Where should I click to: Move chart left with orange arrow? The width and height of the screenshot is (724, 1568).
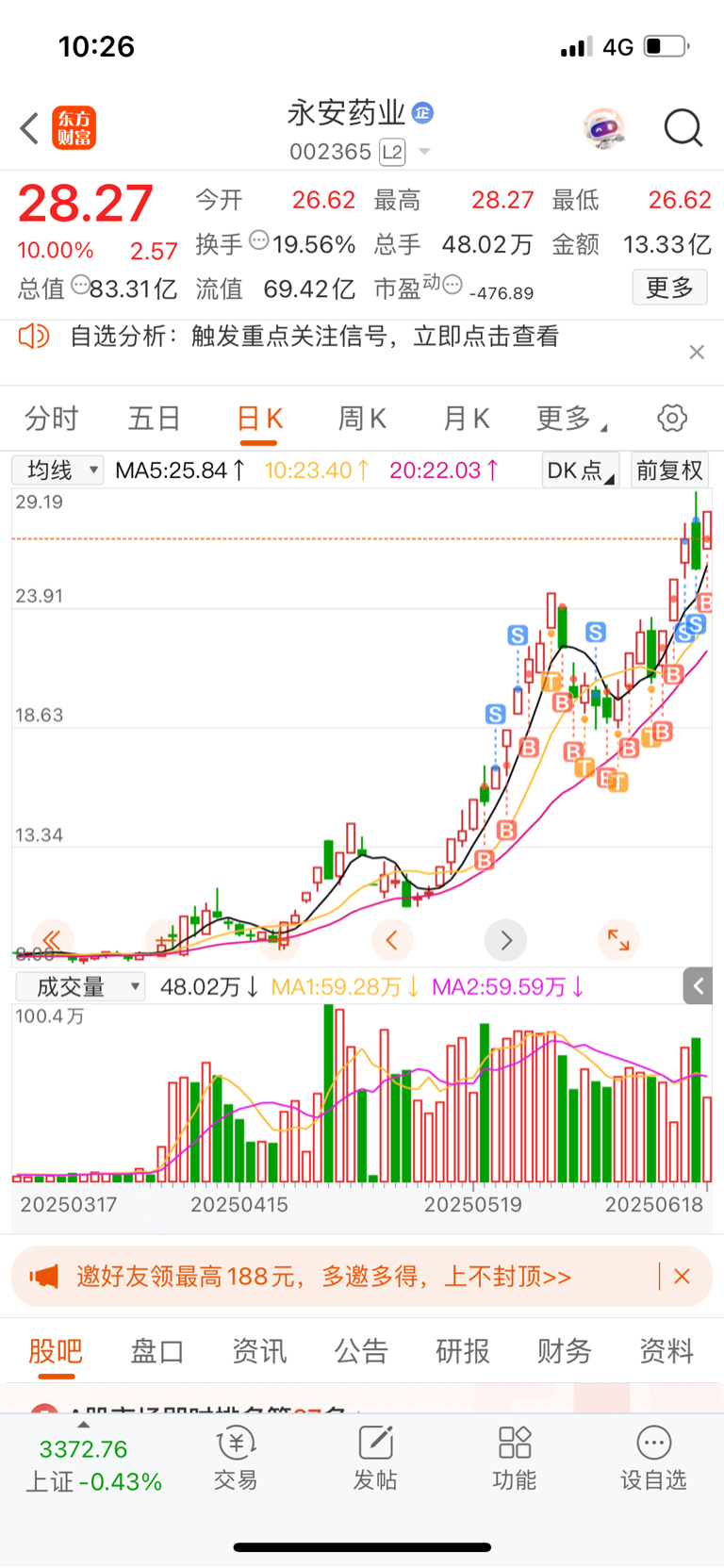(x=392, y=939)
